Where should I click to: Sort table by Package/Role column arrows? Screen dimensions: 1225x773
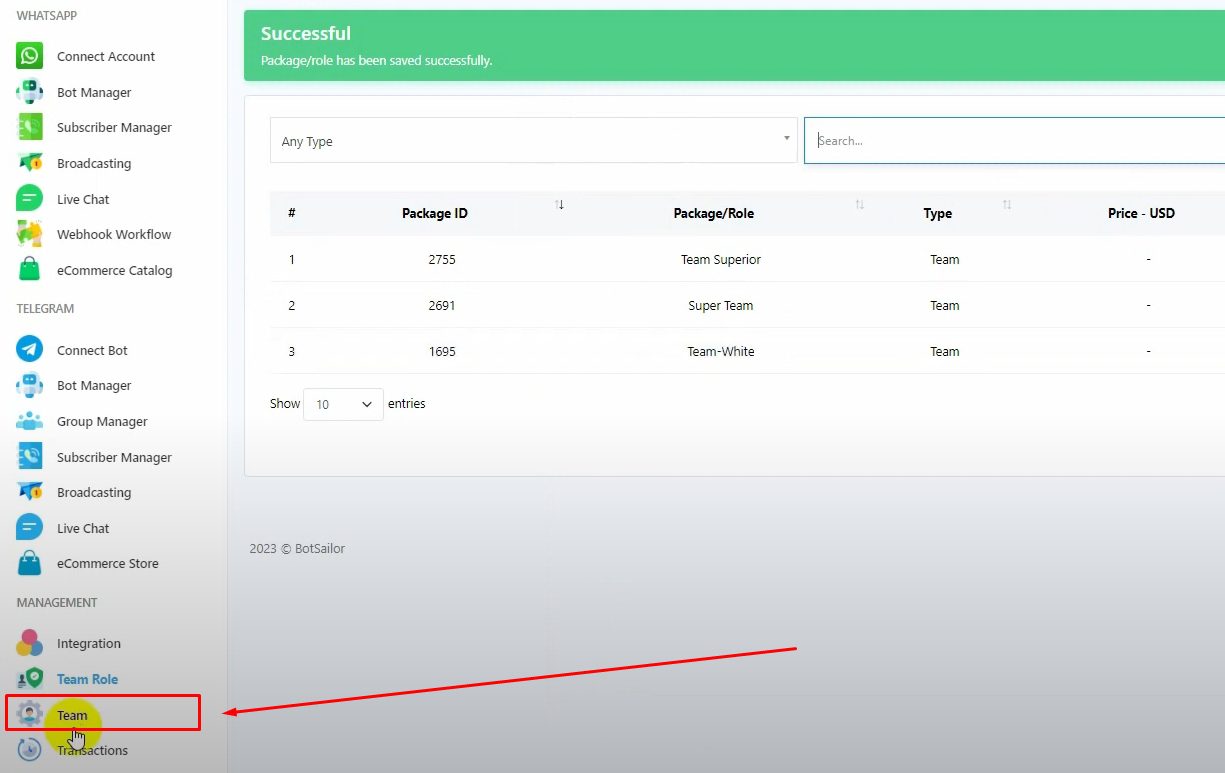(x=859, y=205)
